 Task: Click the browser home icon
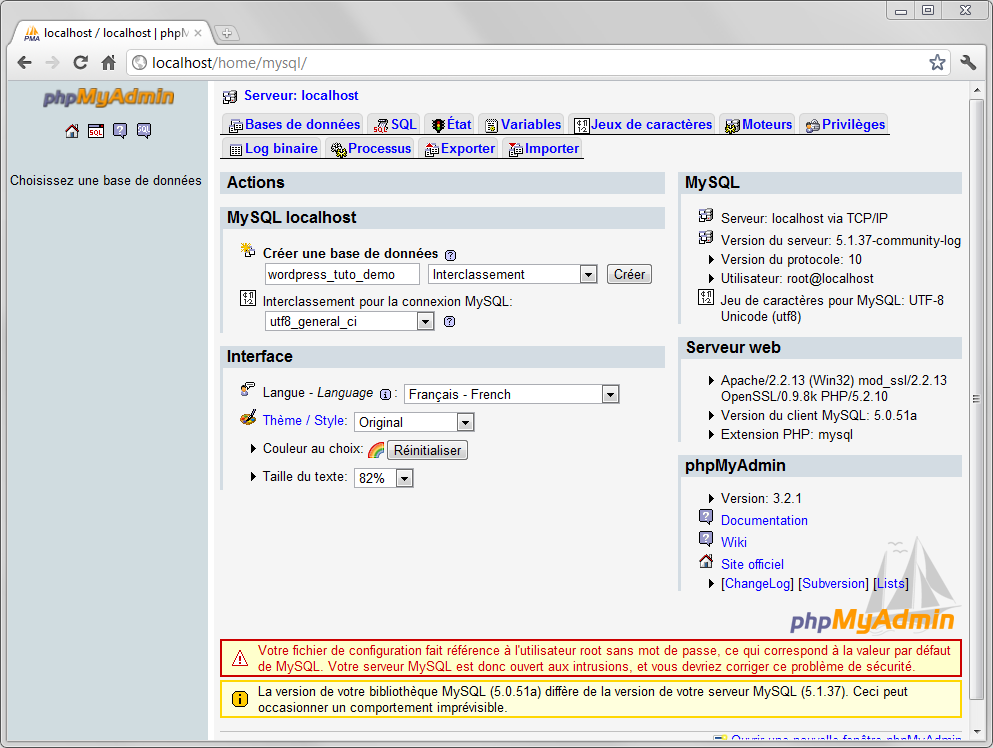[x=109, y=63]
